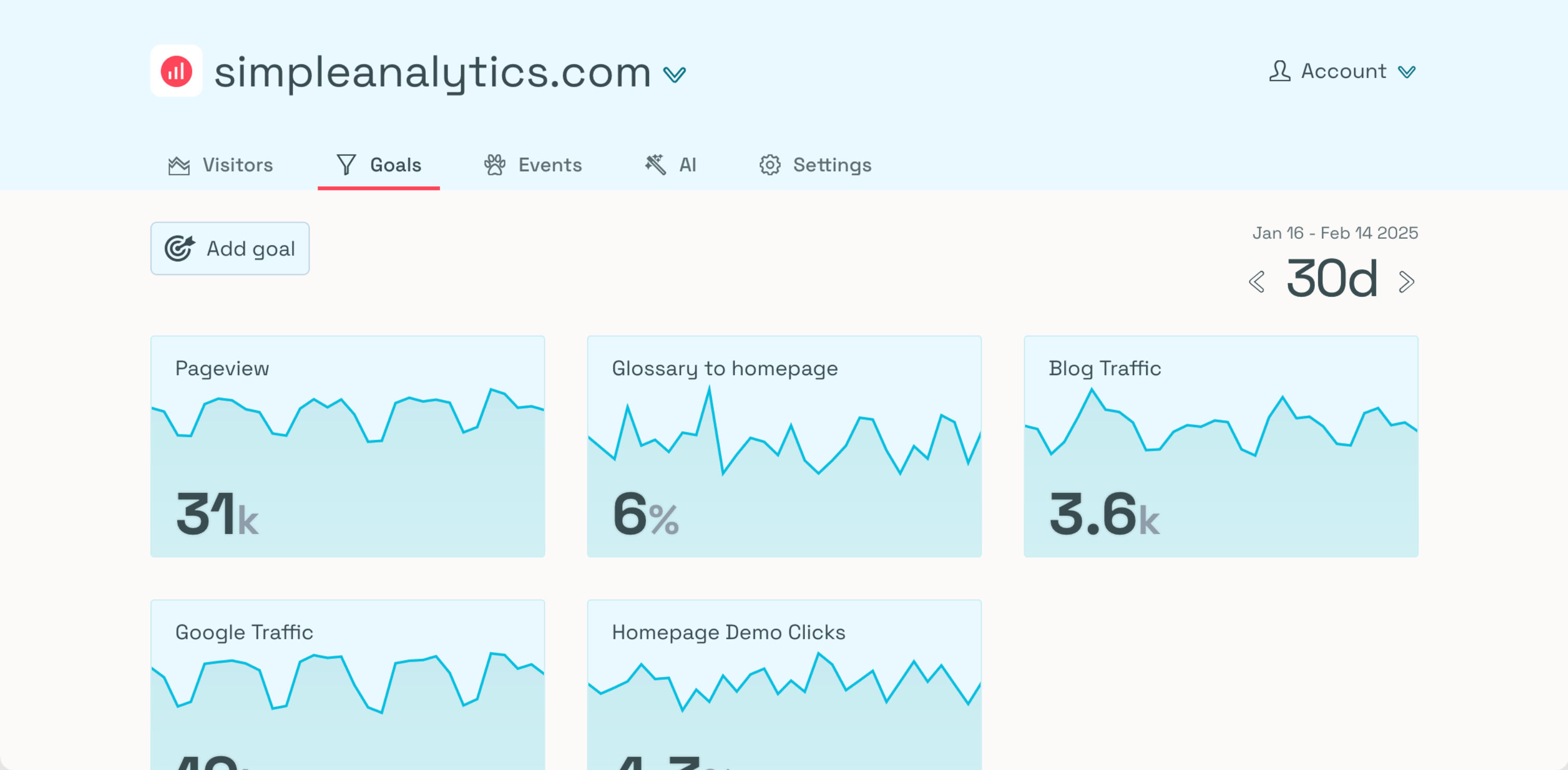Switch to the Events tab
This screenshot has width=1568, height=770.
(x=549, y=165)
